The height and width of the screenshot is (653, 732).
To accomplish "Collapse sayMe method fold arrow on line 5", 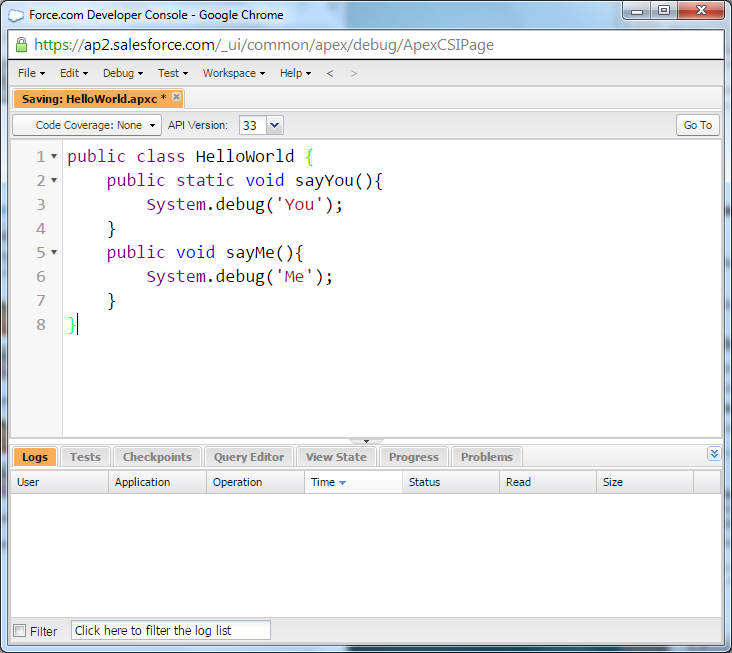I will pyautogui.click(x=54, y=253).
